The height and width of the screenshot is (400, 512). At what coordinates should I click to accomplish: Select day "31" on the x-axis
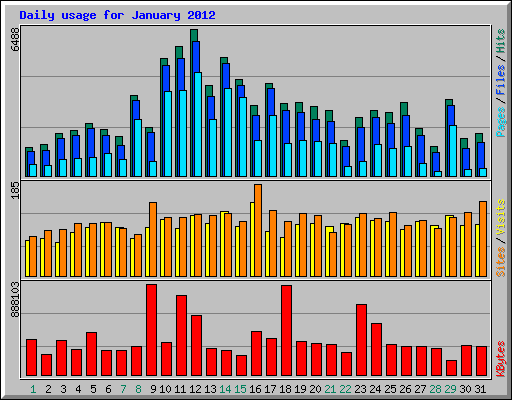(x=480, y=389)
